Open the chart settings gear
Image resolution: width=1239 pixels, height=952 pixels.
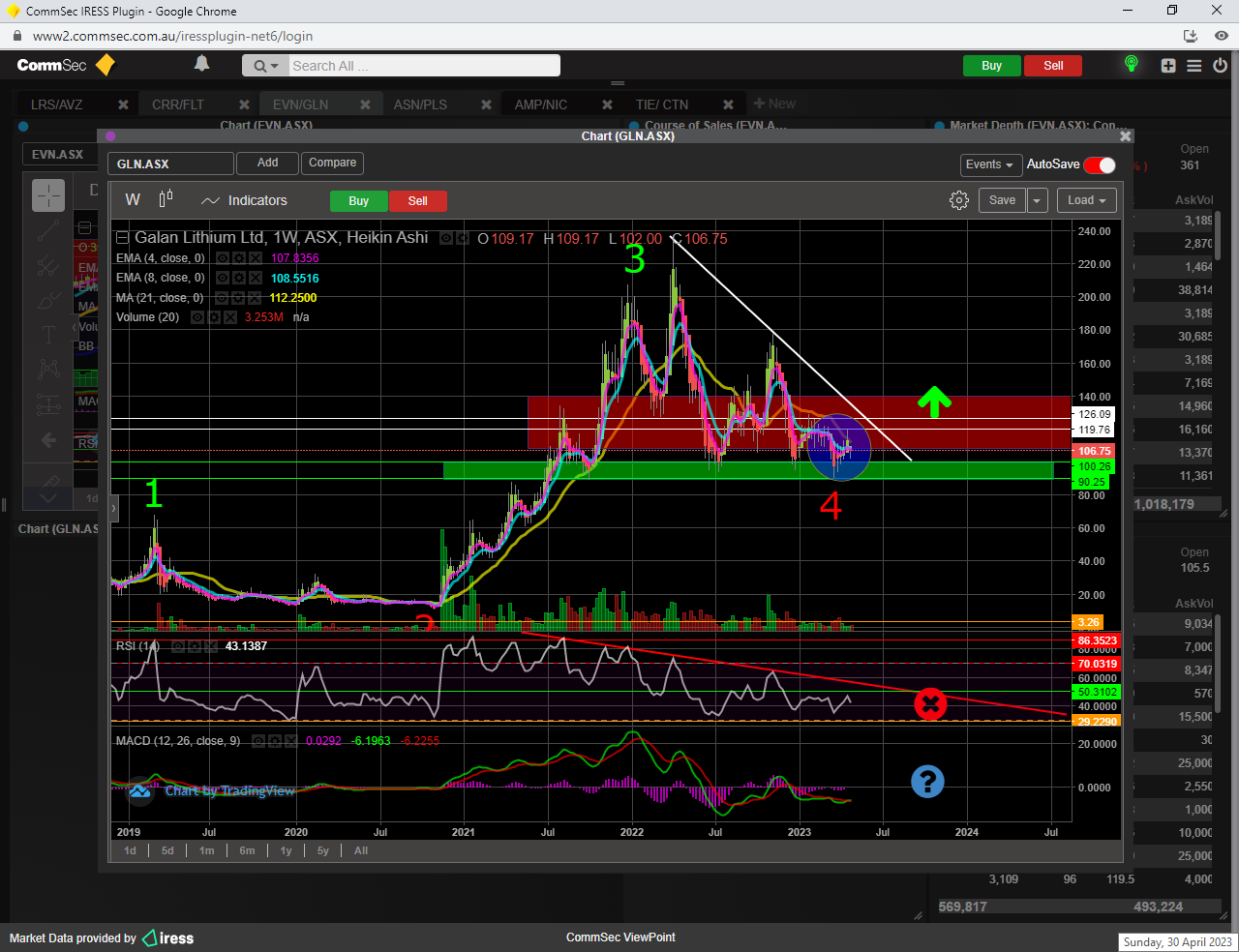[959, 200]
